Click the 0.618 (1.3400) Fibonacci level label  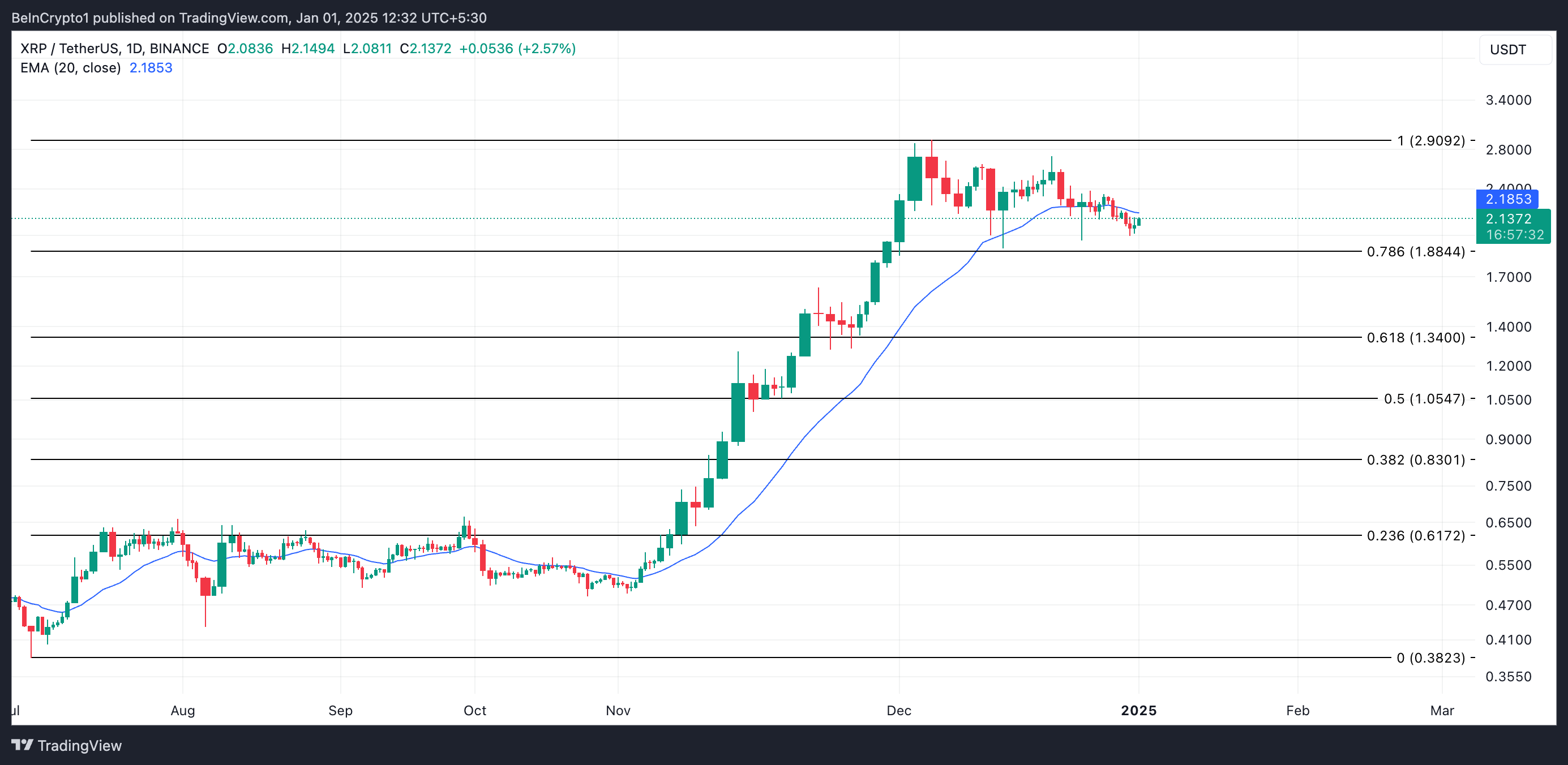click(x=1415, y=337)
